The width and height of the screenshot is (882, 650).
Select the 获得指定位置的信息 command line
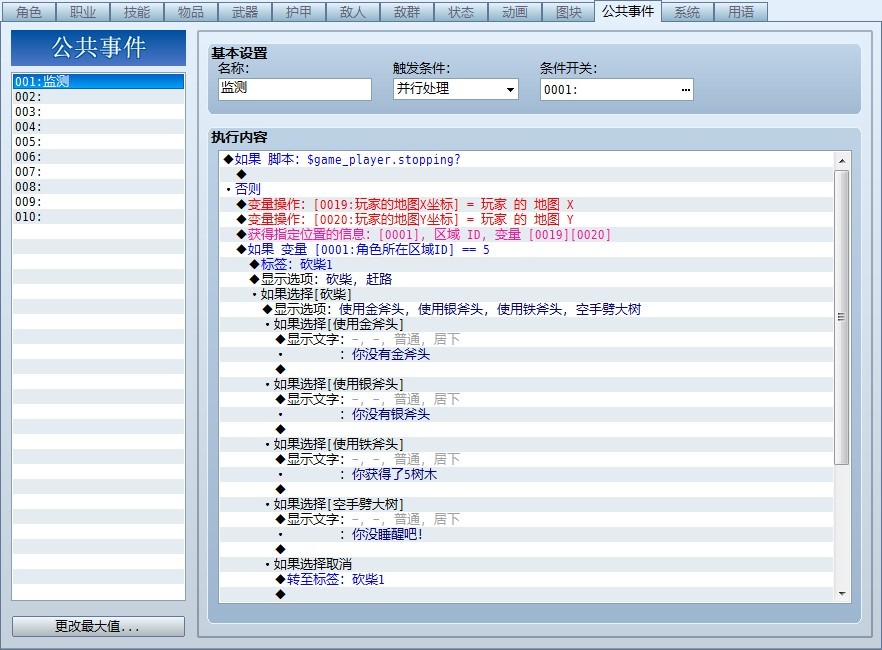coord(526,234)
